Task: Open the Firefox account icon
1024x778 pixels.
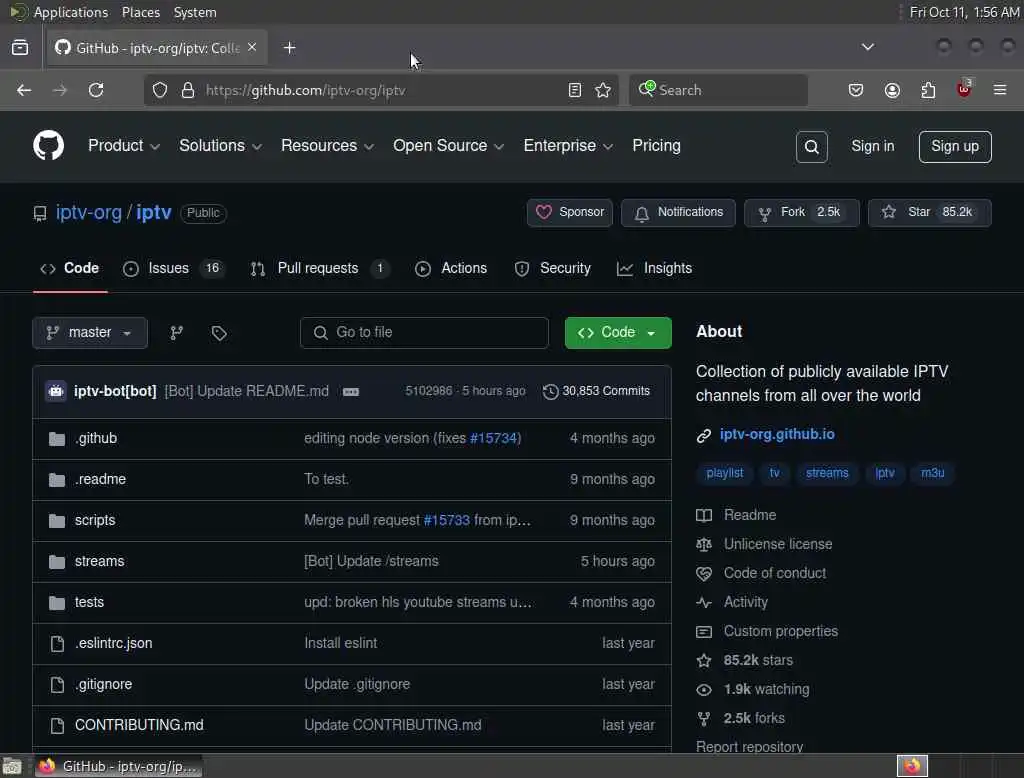Action: point(892,90)
